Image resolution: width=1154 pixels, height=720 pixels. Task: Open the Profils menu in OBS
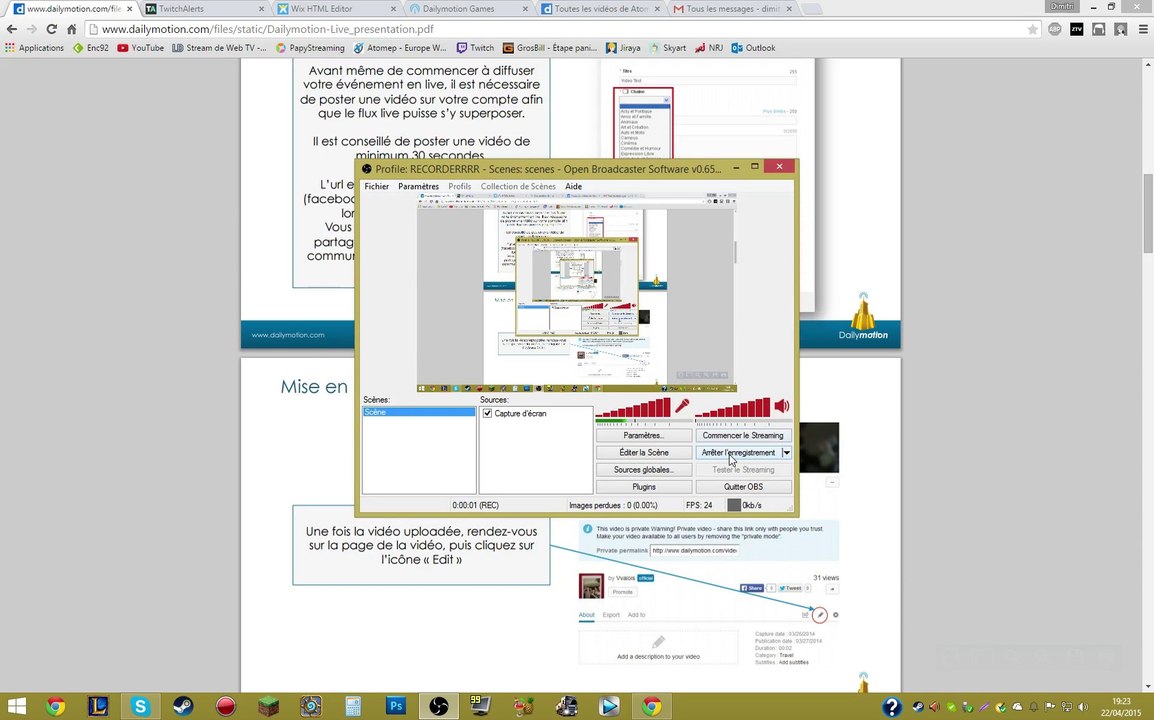click(x=459, y=186)
